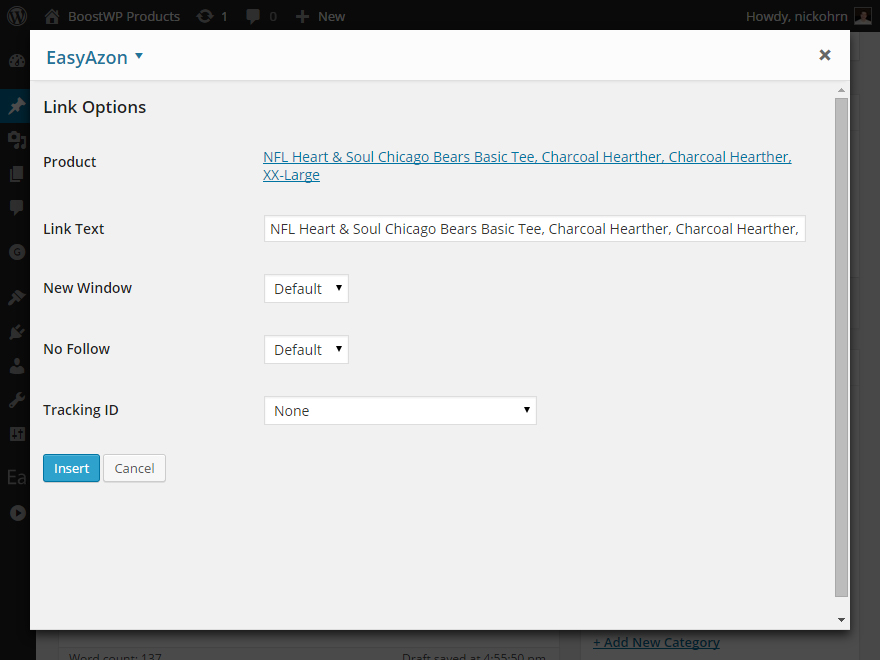Close the EasyAzon dialog

[x=824, y=55]
